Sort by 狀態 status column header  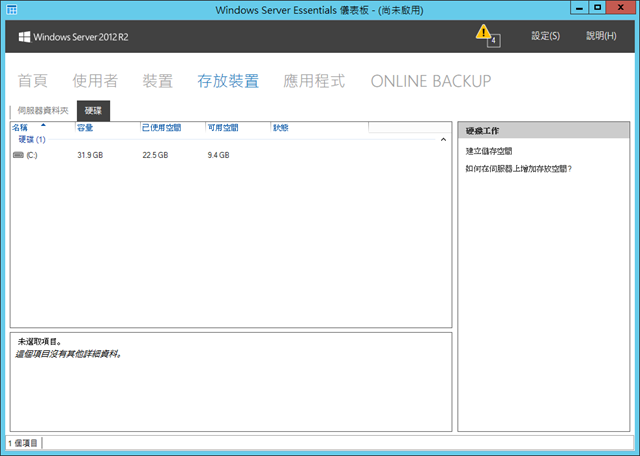tap(320, 128)
